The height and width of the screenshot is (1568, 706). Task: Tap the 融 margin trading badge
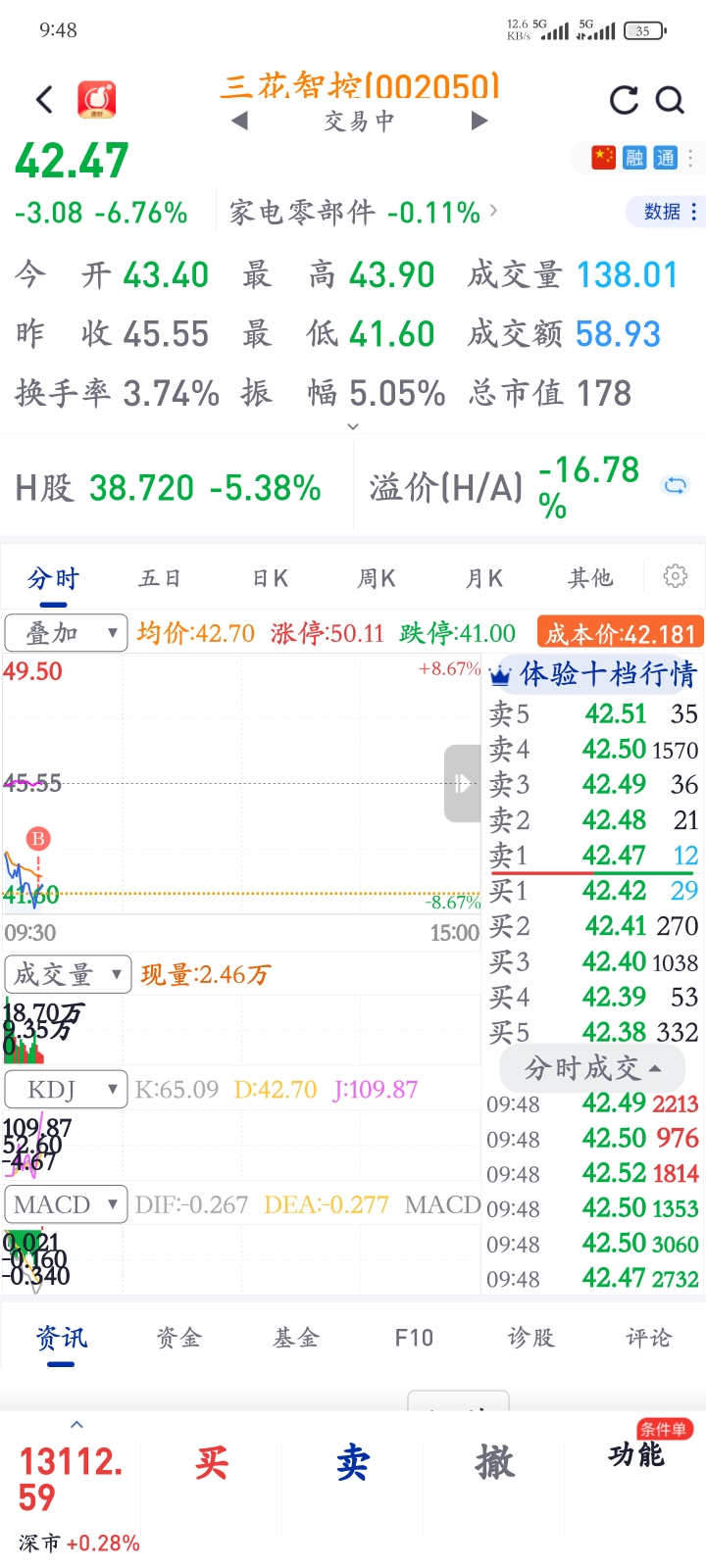[x=634, y=157]
